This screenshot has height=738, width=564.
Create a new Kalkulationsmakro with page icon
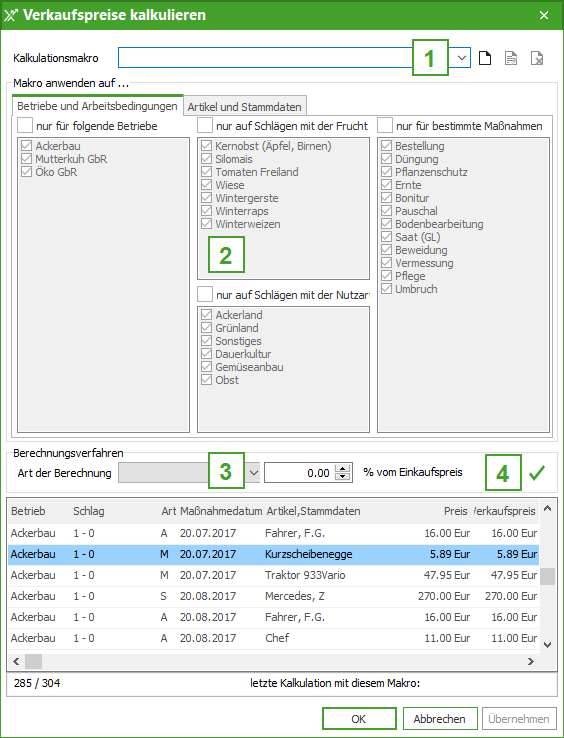485,58
